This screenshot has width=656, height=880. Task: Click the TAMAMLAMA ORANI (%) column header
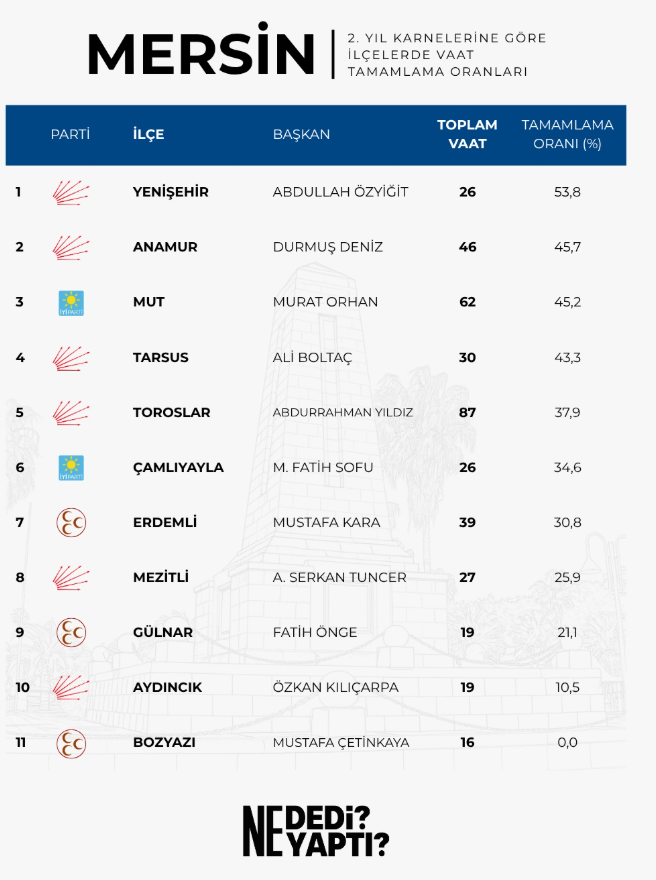click(567, 134)
